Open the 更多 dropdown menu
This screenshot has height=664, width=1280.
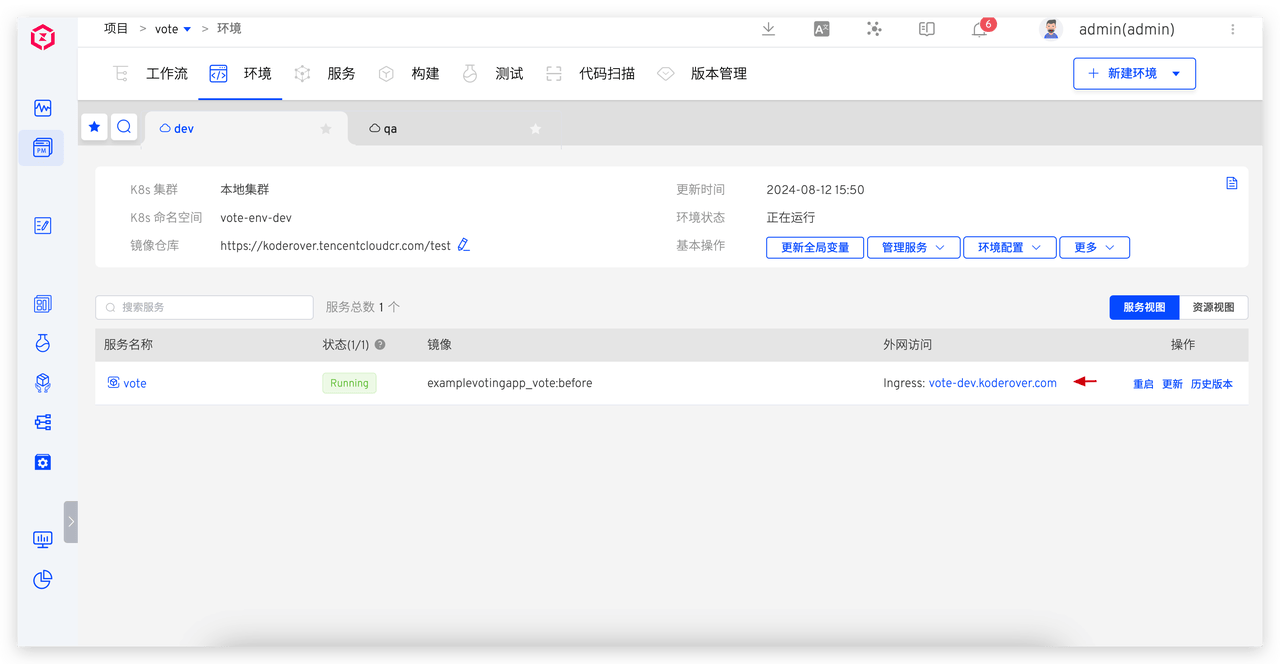(1094, 247)
